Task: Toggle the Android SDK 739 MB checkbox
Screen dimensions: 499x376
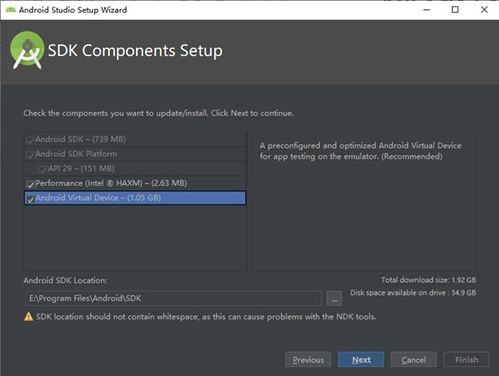Action: click(x=30, y=140)
